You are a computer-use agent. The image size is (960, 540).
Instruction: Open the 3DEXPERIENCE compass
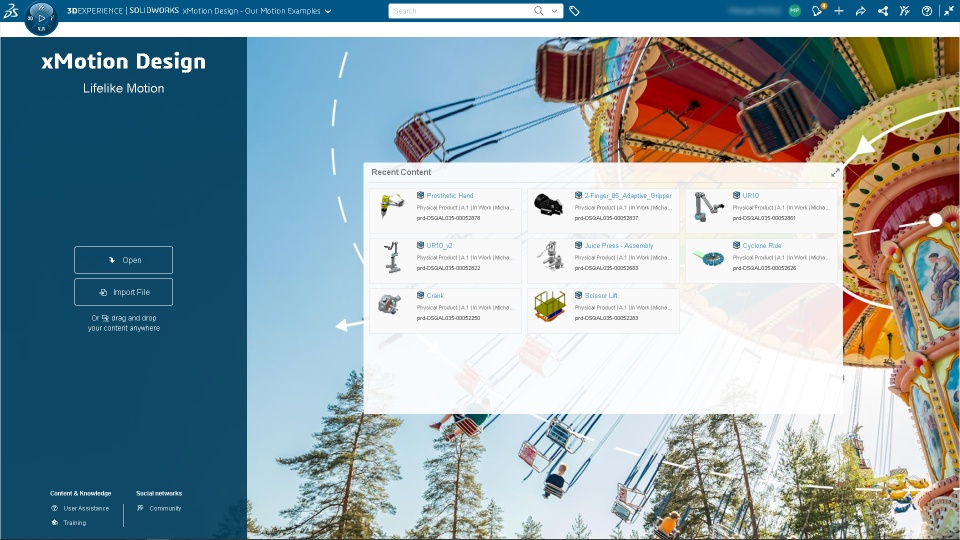41,18
